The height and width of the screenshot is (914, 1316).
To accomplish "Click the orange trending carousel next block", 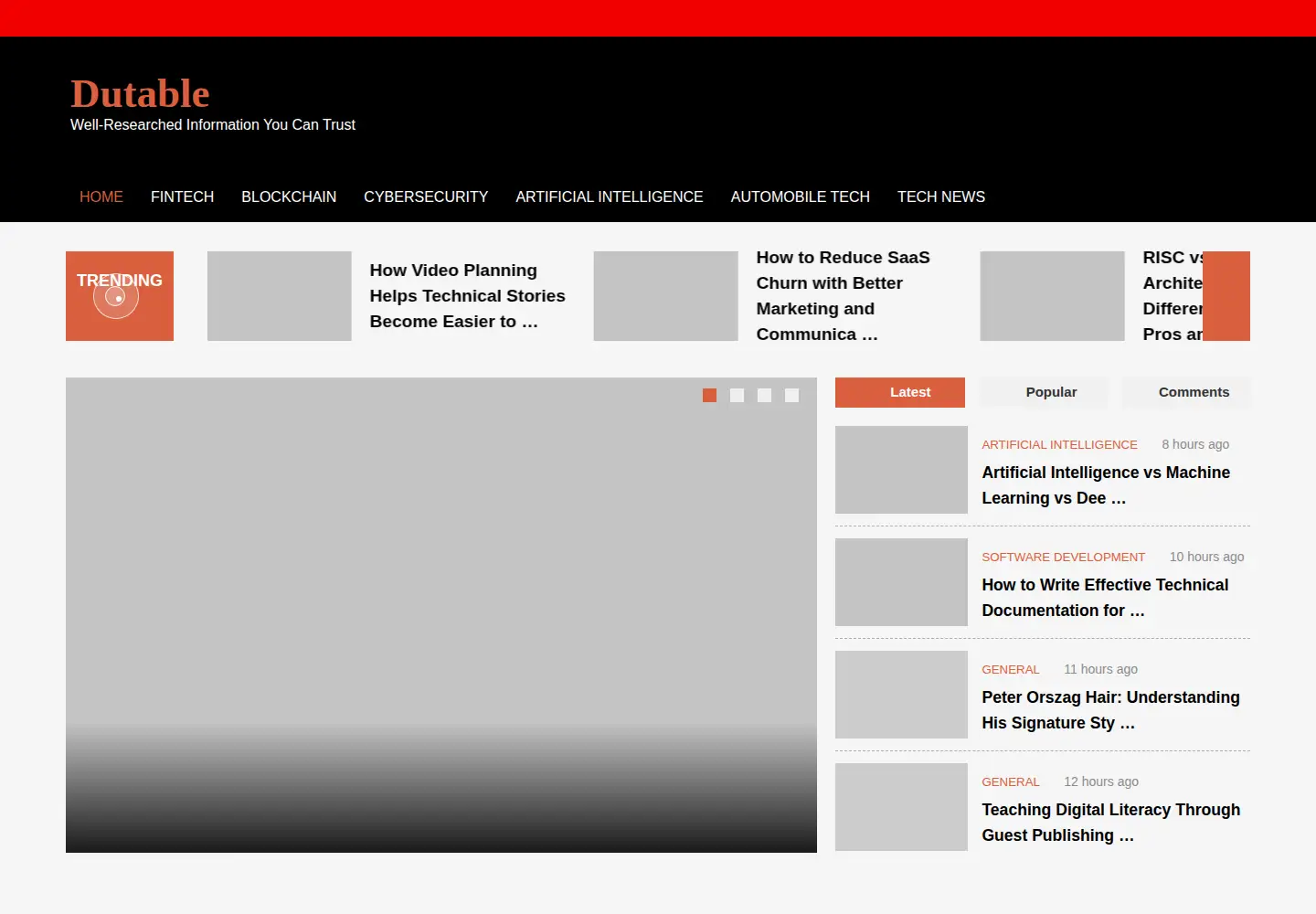I will [x=1226, y=296].
